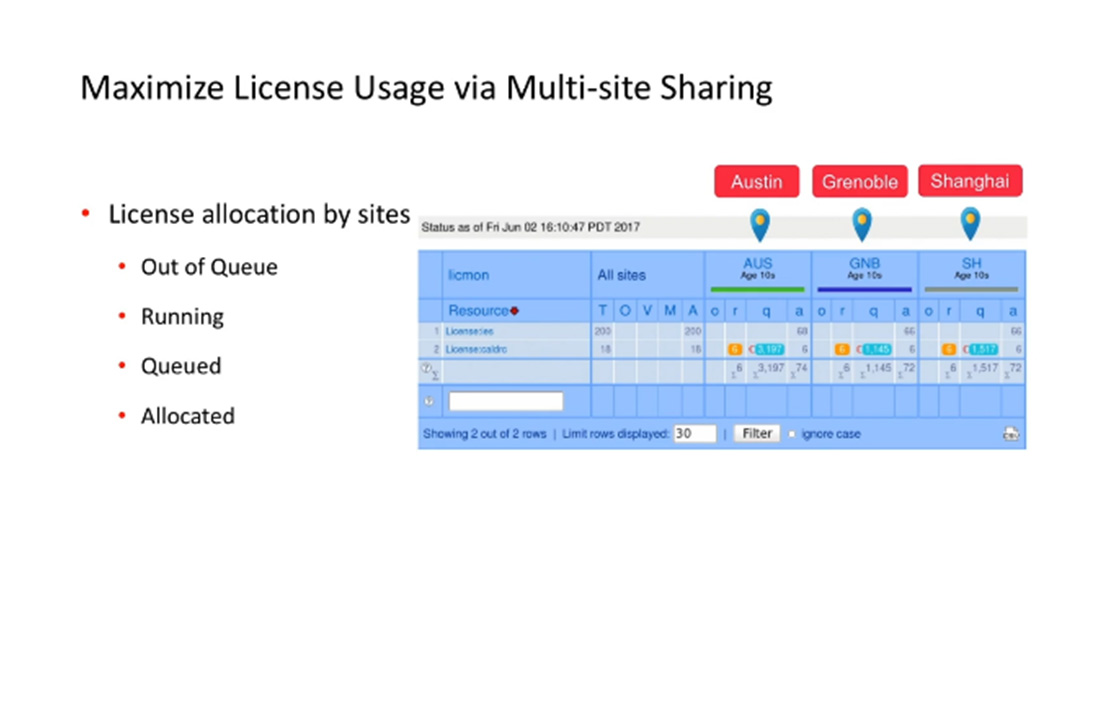Click the orange 6 badge under AUS
The width and height of the screenshot is (1100, 702).
click(735, 349)
